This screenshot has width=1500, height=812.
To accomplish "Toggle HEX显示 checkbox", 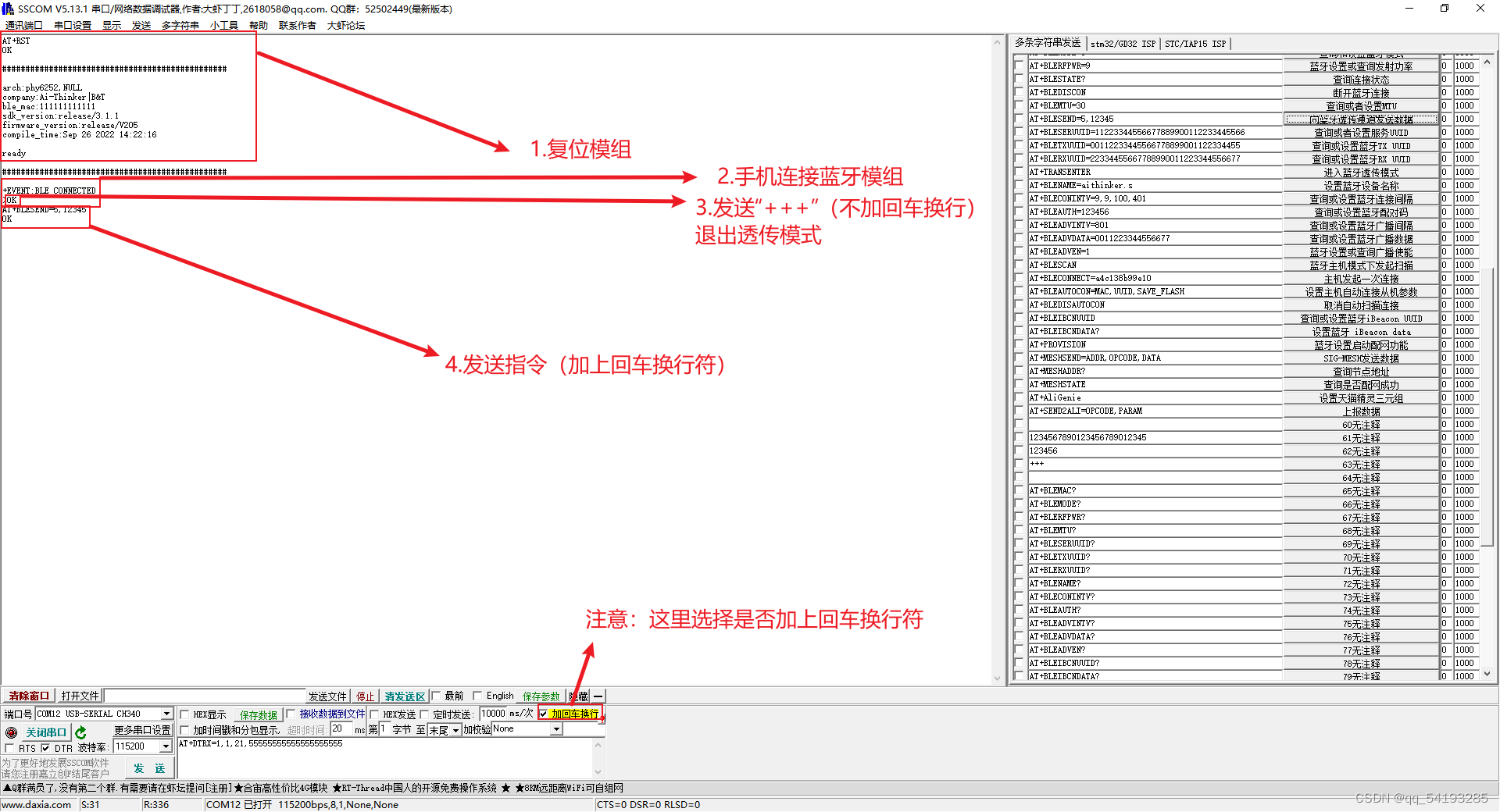I will coord(185,714).
